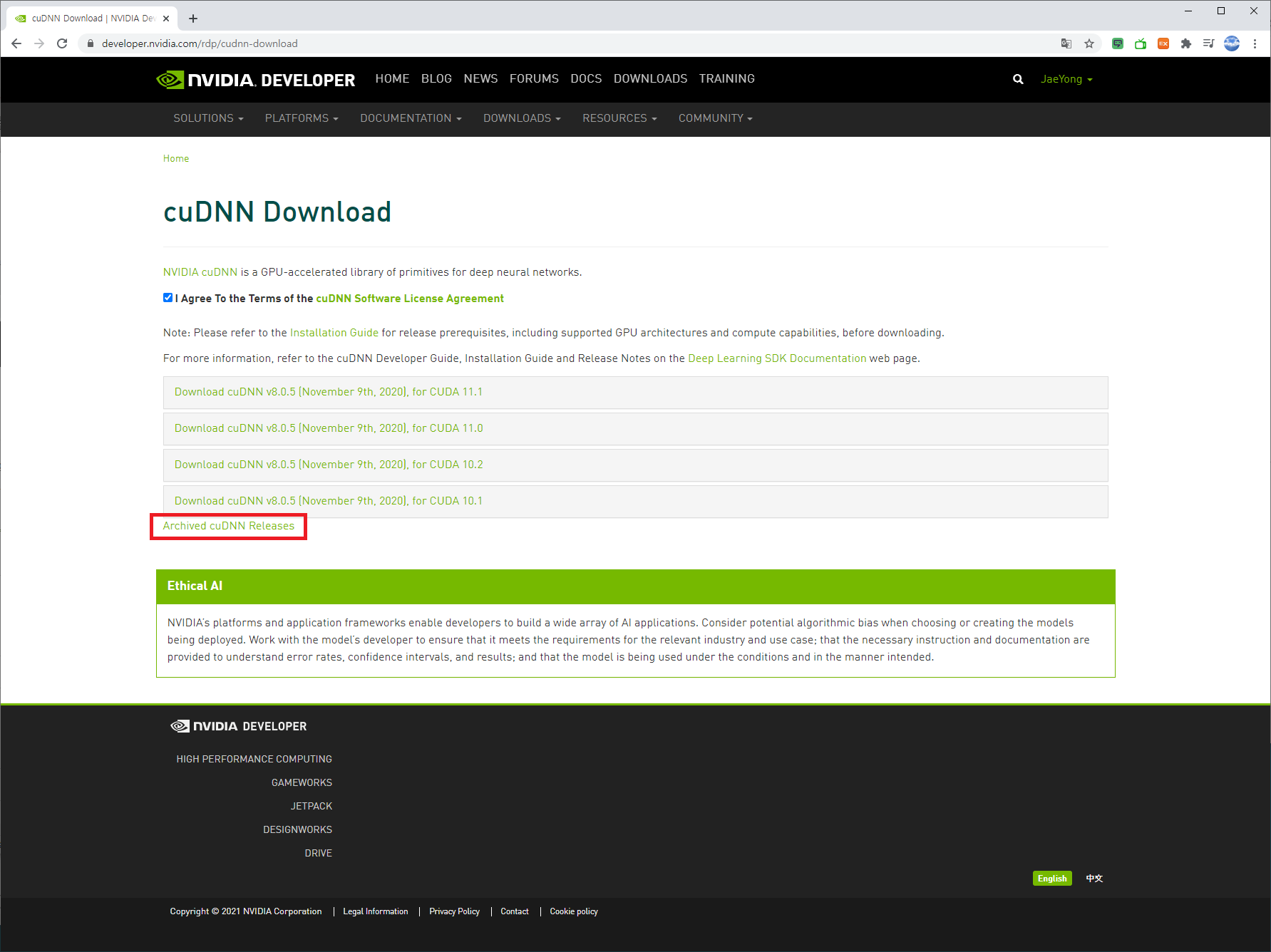Viewport: 1271px width, 952px height.
Task: Switch site language to 中文
Action: tap(1094, 879)
